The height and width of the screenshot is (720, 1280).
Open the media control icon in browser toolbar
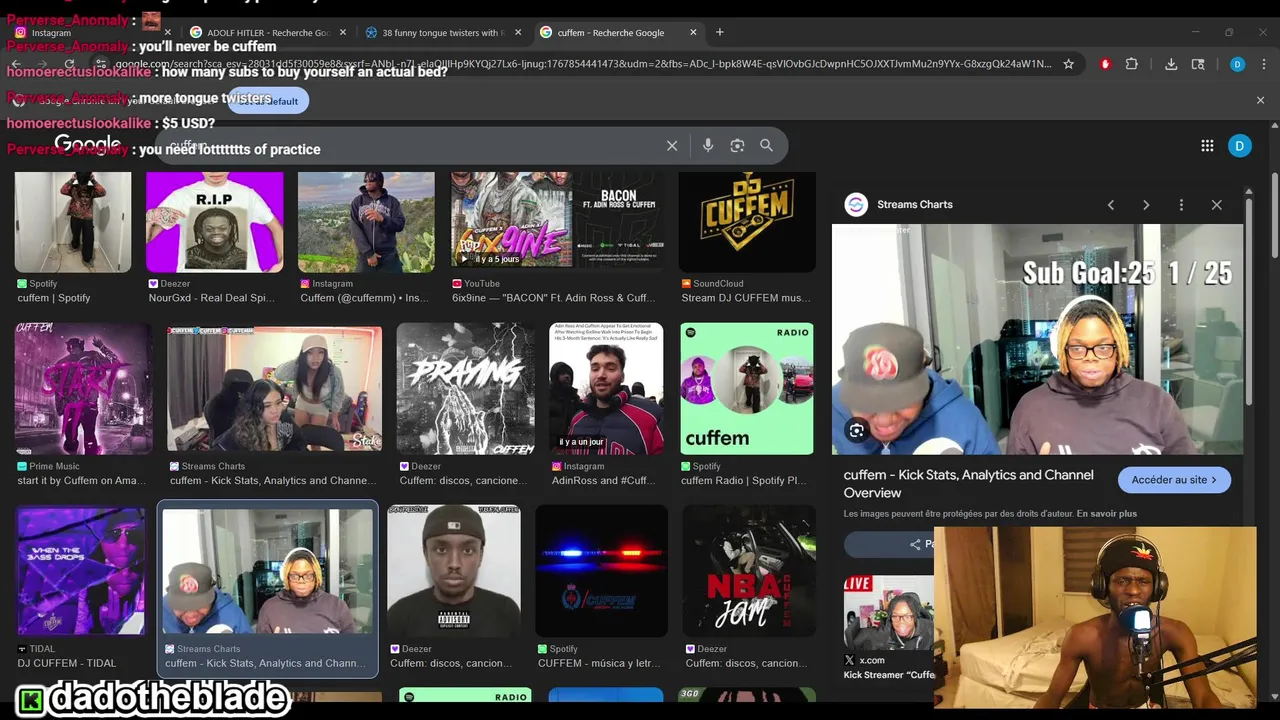pos(1198,64)
